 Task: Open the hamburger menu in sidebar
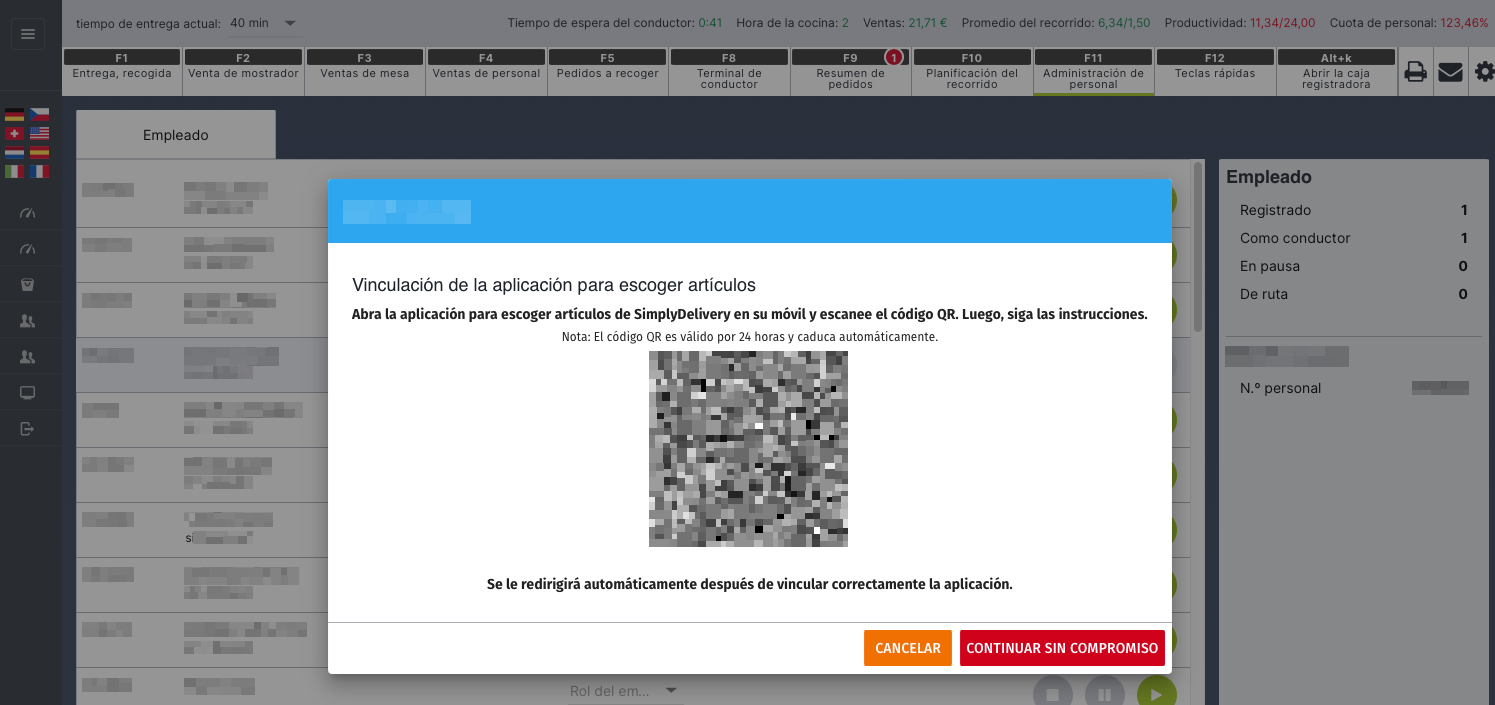(27, 35)
